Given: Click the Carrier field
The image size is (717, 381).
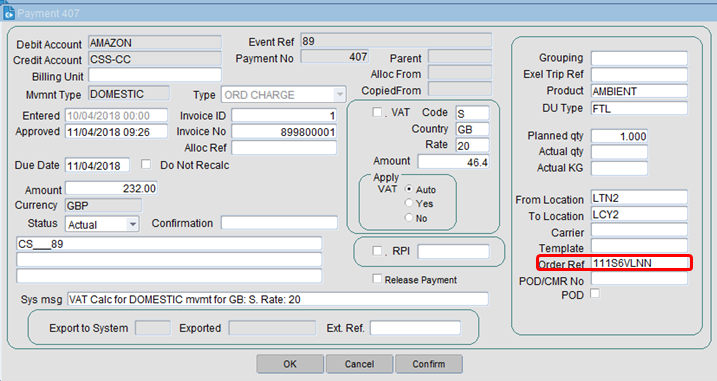Looking at the screenshot, I should click(639, 230).
